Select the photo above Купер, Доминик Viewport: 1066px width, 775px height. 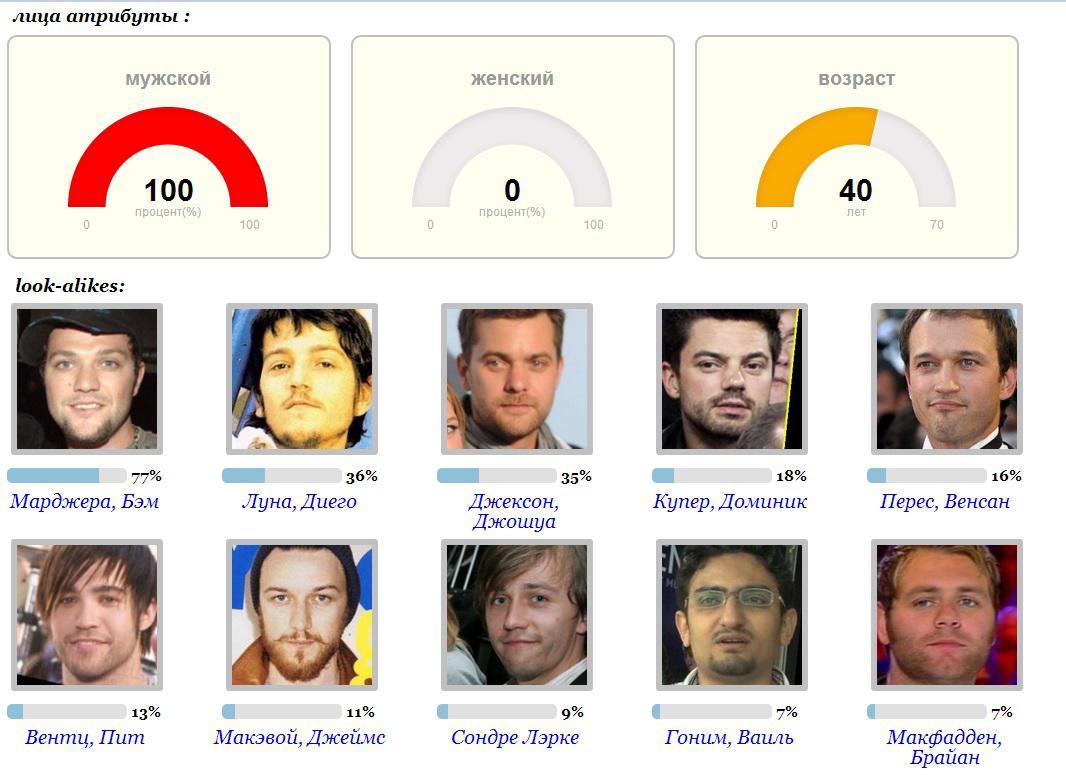point(732,379)
